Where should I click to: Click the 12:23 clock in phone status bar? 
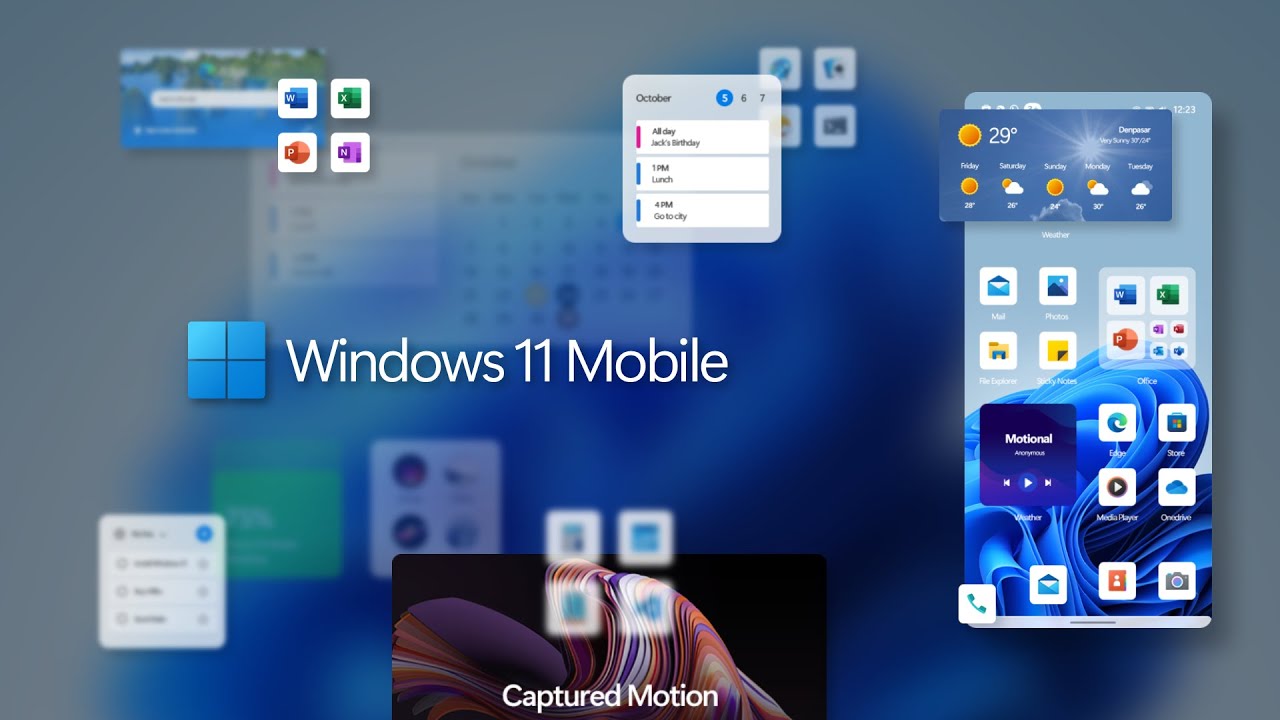(x=1184, y=109)
